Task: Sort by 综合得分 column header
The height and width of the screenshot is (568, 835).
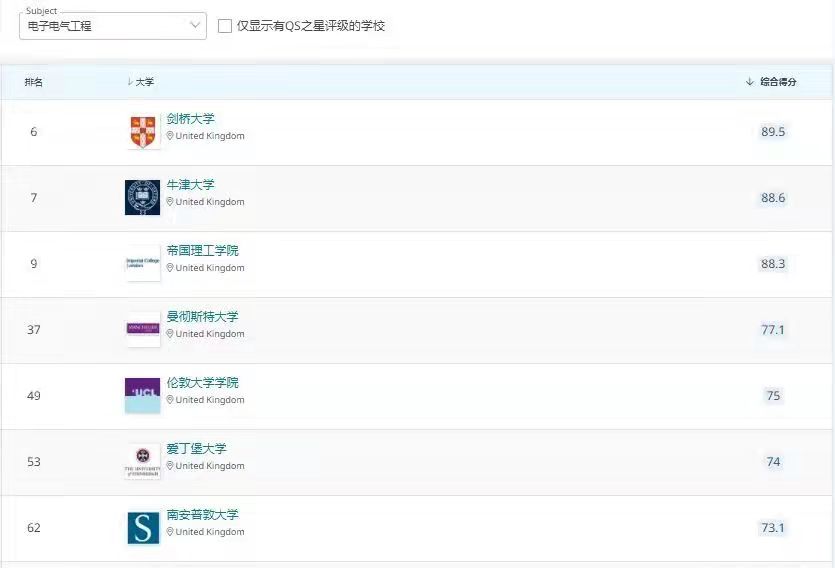Action: tap(771, 81)
